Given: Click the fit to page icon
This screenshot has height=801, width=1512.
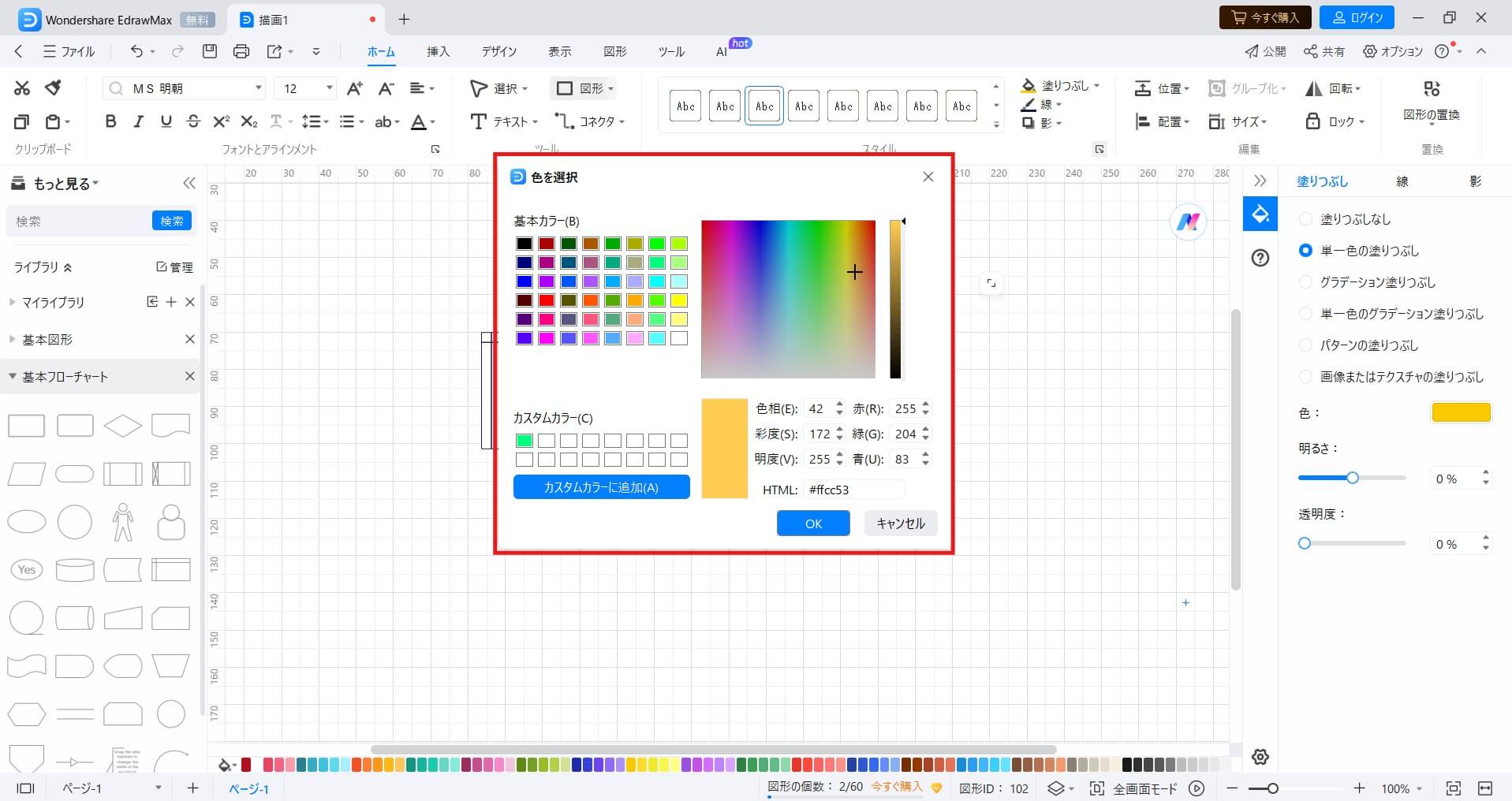Looking at the screenshot, I should [1453, 788].
